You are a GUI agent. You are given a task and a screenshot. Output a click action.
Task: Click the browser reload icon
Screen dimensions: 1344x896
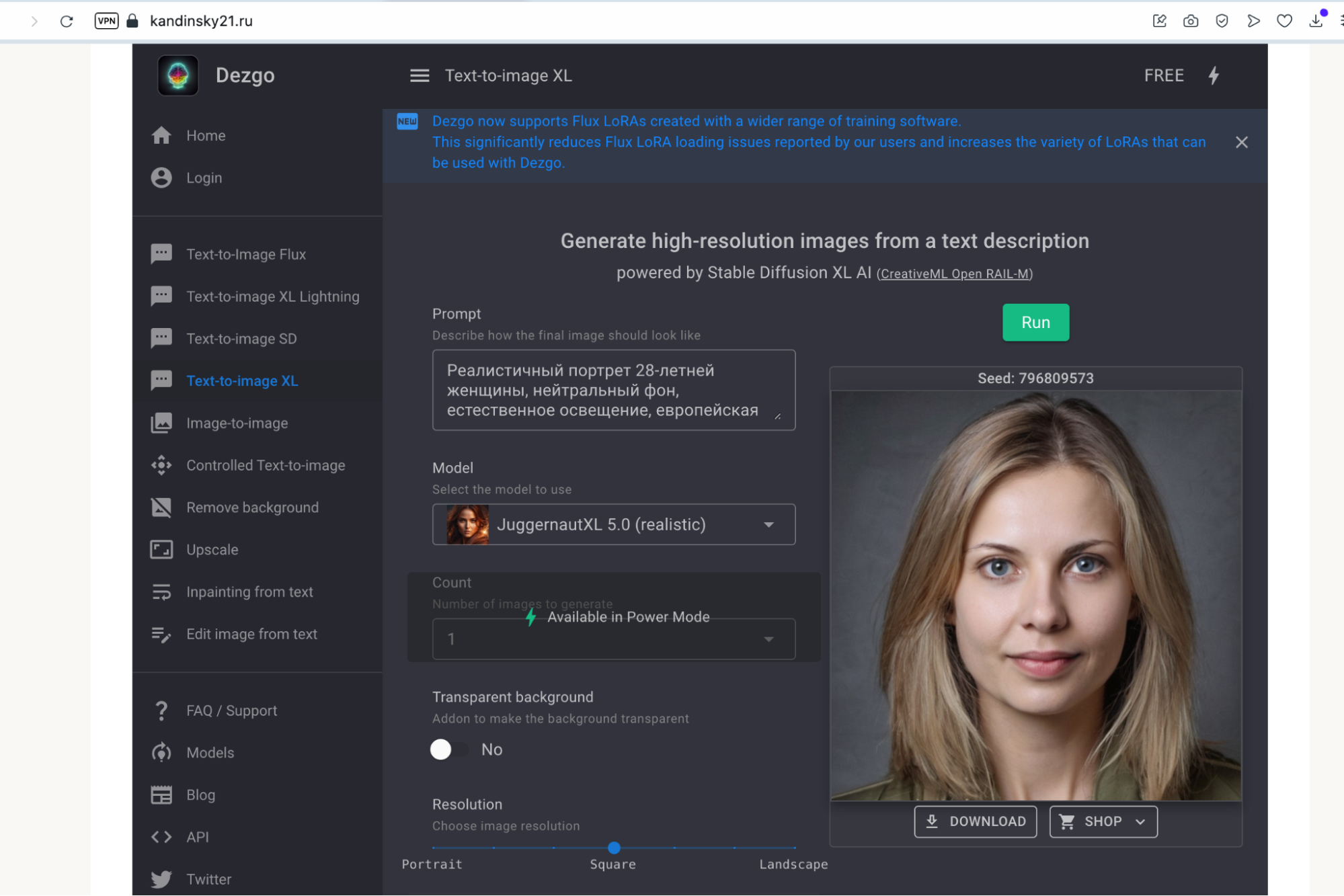tap(67, 21)
